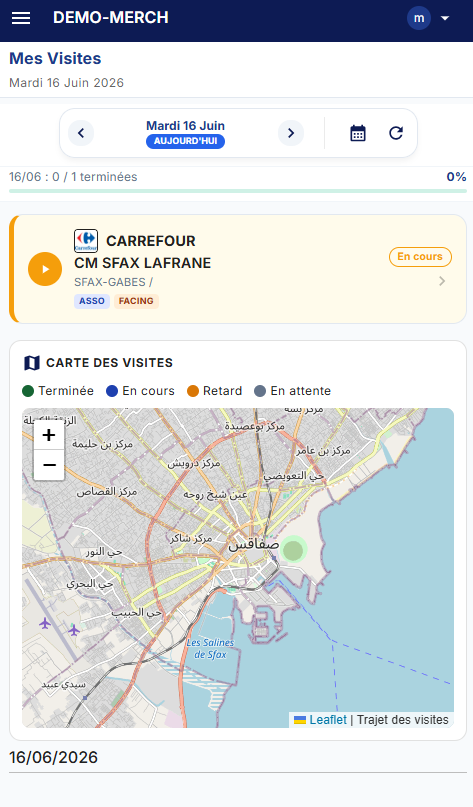Click the En attente grey legend dot
This screenshot has height=807, width=473.
[x=260, y=391]
